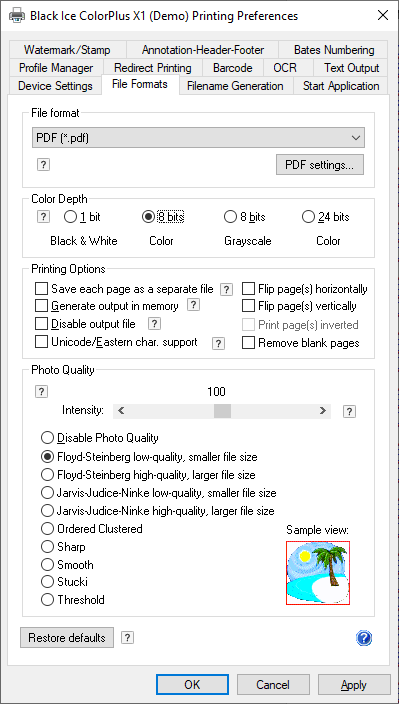This screenshot has height=704, width=399.
Task: Open the PDF file format dropdown
Action: click(198, 138)
